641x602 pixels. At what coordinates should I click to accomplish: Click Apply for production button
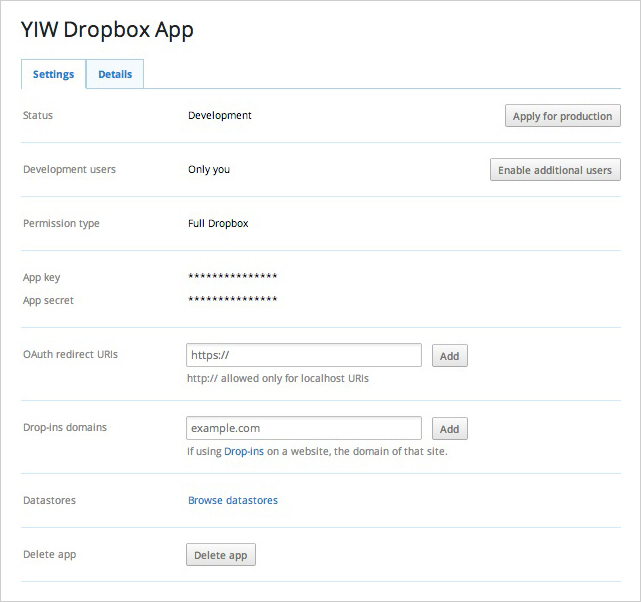[563, 116]
